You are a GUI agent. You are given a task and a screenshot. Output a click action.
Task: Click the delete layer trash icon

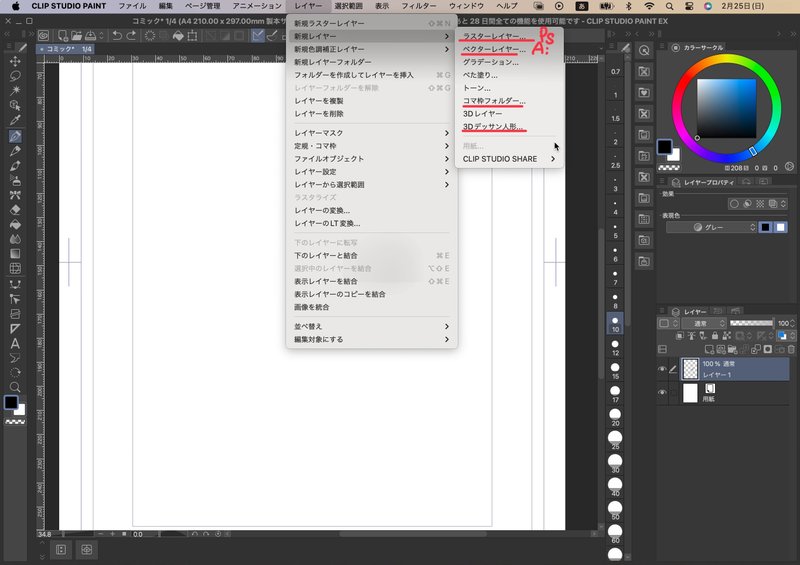click(x=791, y=350)
